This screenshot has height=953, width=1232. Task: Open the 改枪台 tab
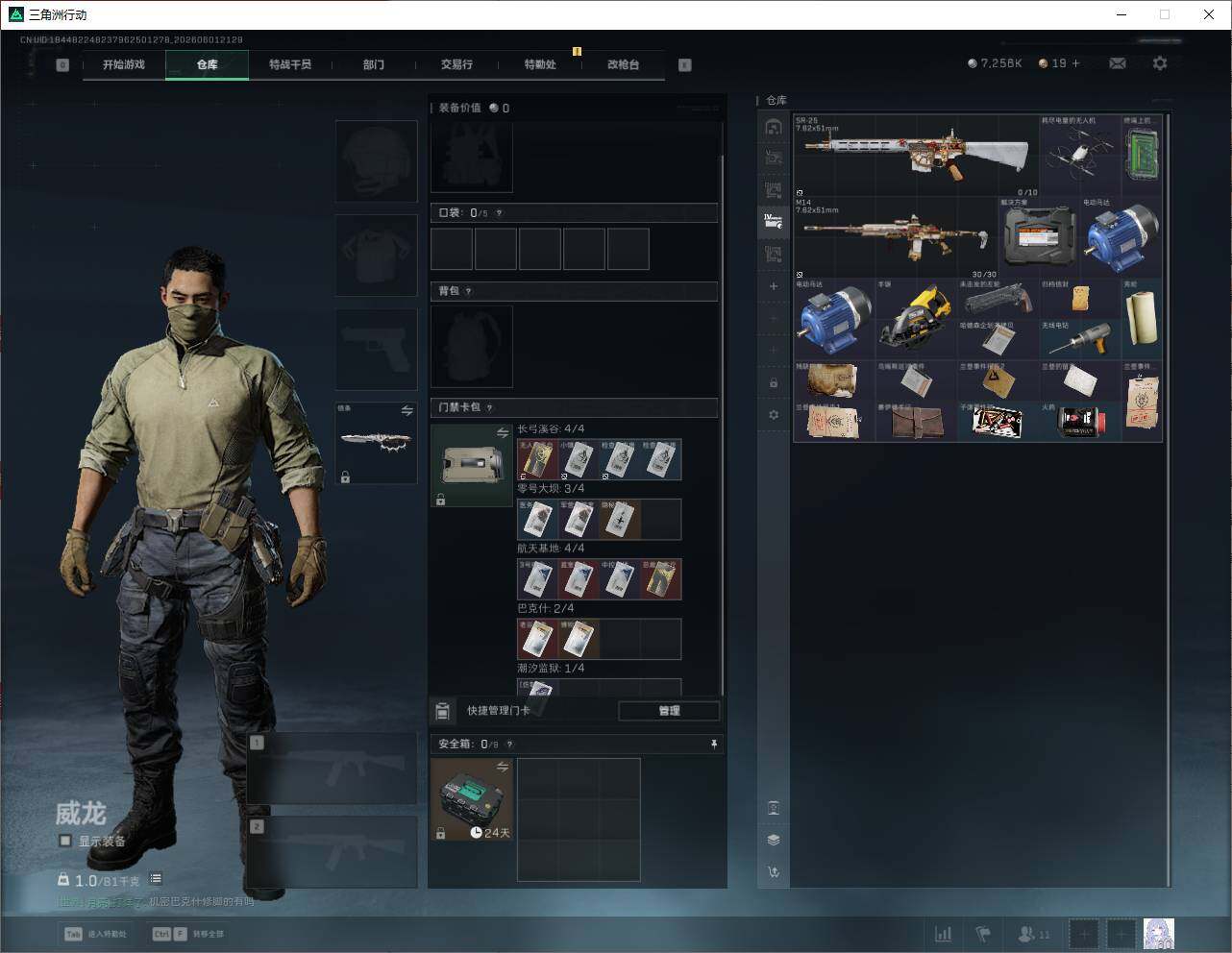[x=623, y=64]
